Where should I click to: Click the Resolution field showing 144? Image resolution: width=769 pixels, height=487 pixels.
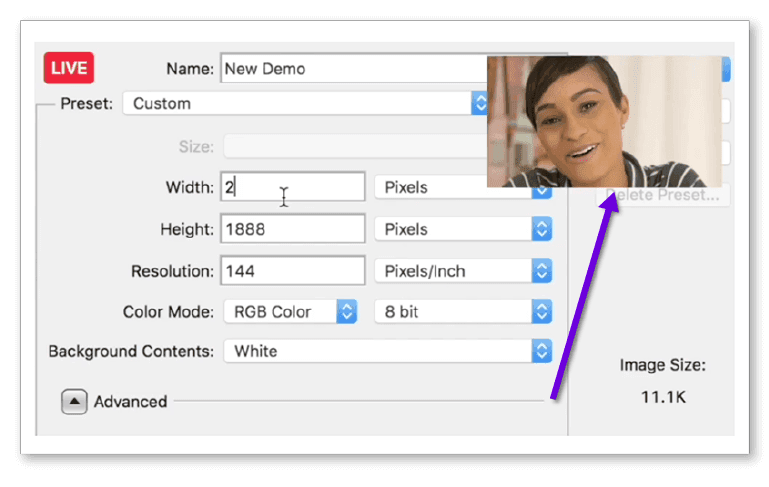(292, 271)
